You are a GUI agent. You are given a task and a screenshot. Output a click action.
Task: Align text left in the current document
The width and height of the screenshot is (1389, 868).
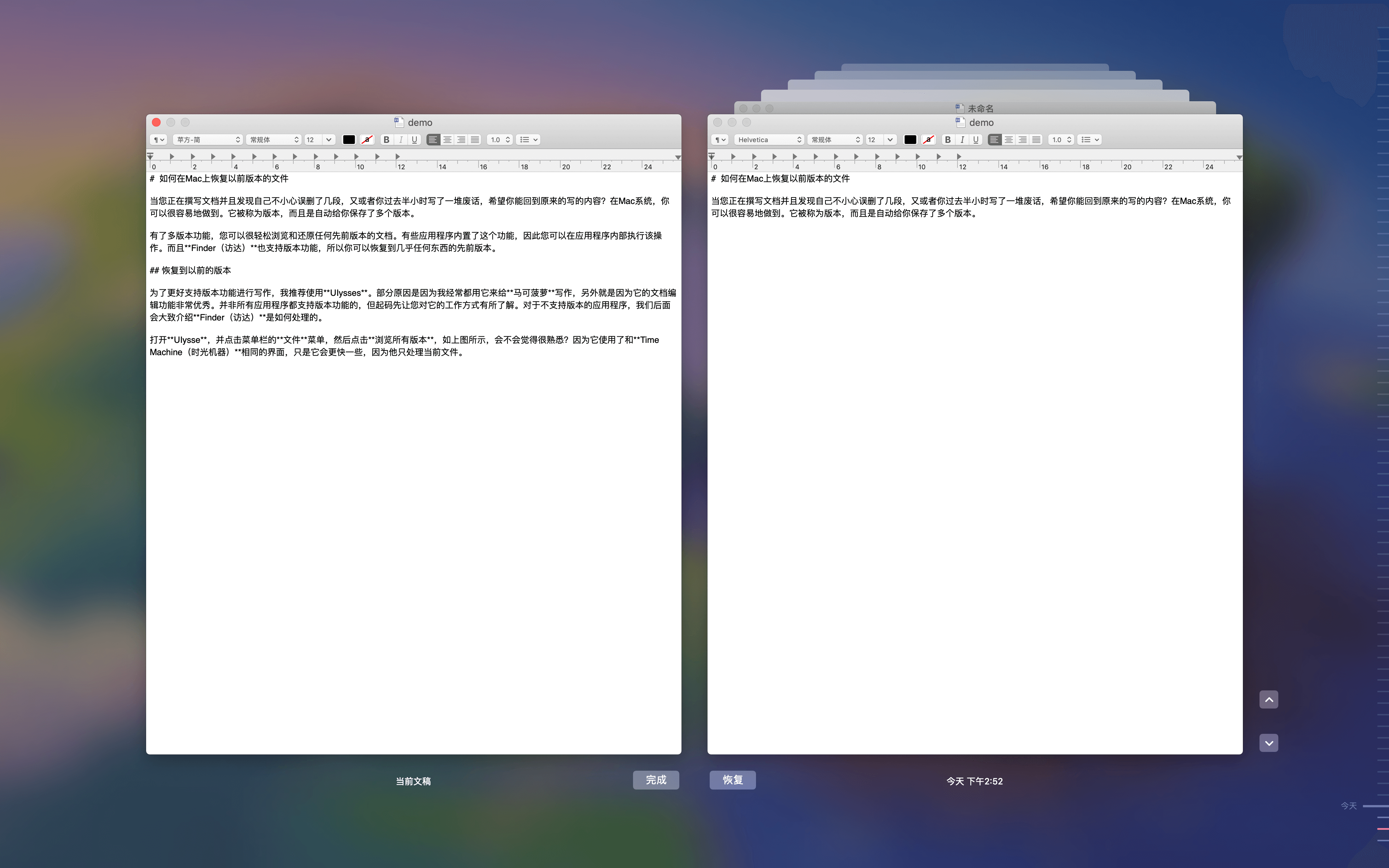point(433,140)
